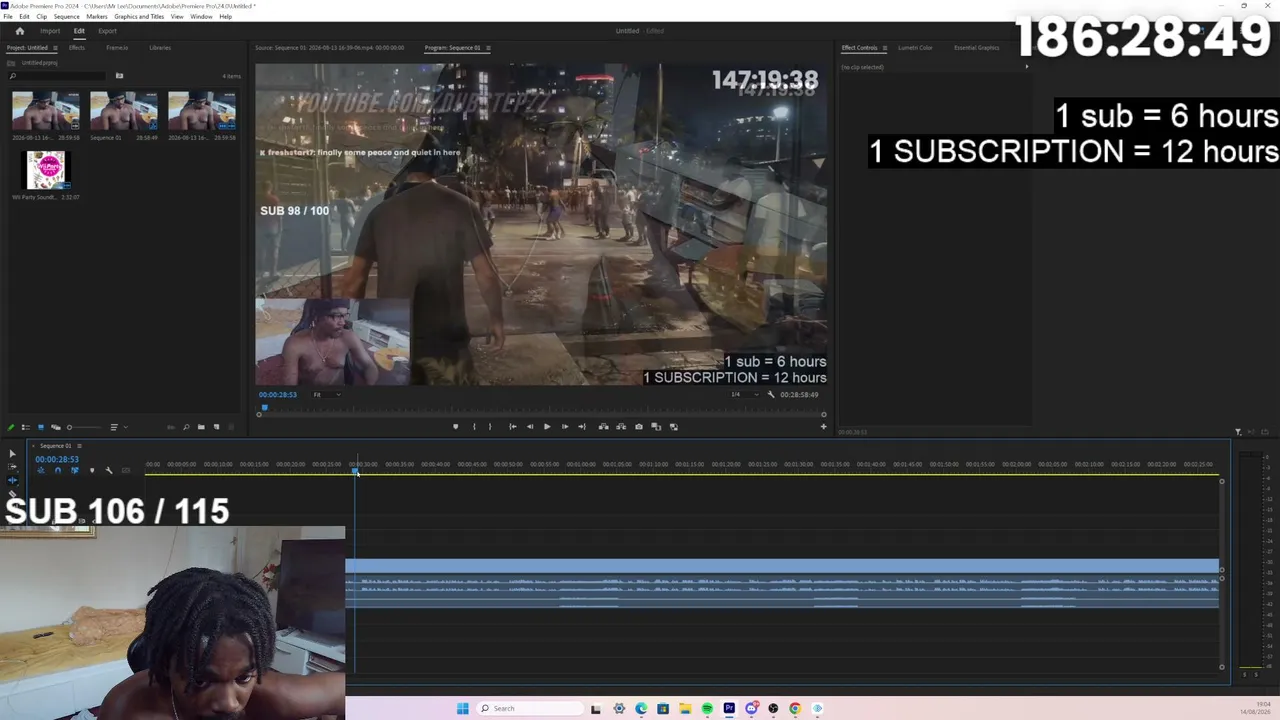Open the Project: Untitled panel menu
Screen dimensions: 1280x720
point(55,48)
